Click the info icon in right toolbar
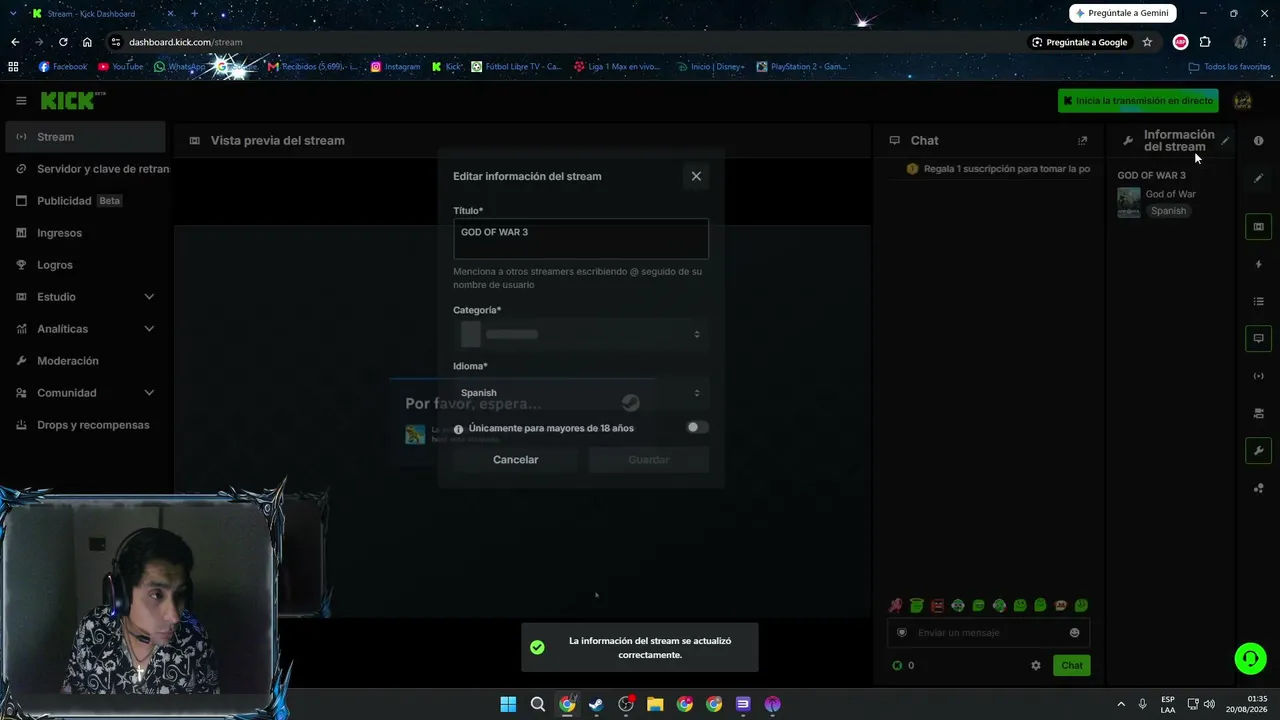Viewport: 1280px width, 720px height. [1258, 141]
